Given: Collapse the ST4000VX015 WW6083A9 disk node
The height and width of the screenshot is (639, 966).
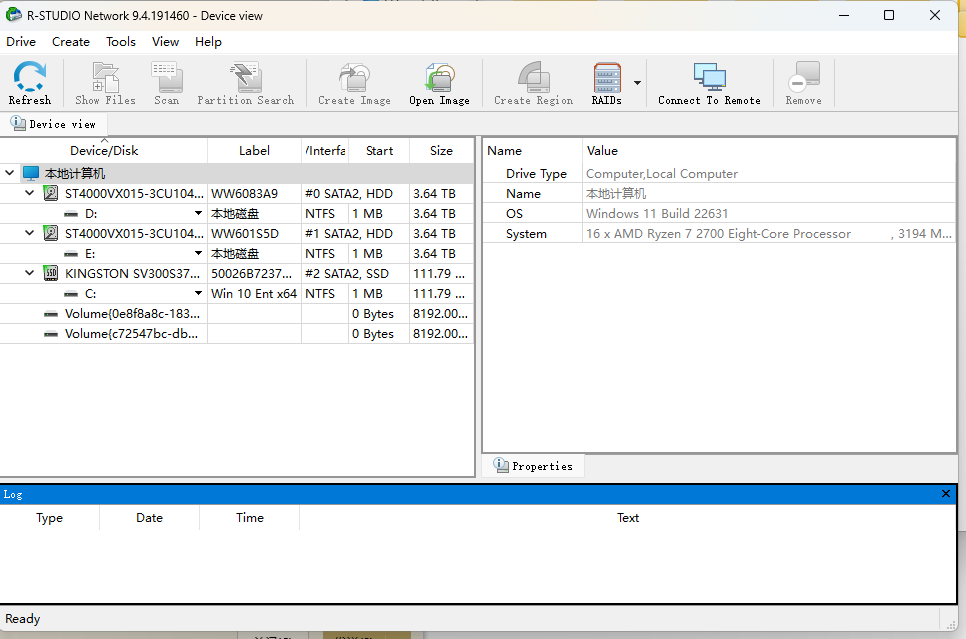Looking at the screenshot, I should click(x=29, y=193).
